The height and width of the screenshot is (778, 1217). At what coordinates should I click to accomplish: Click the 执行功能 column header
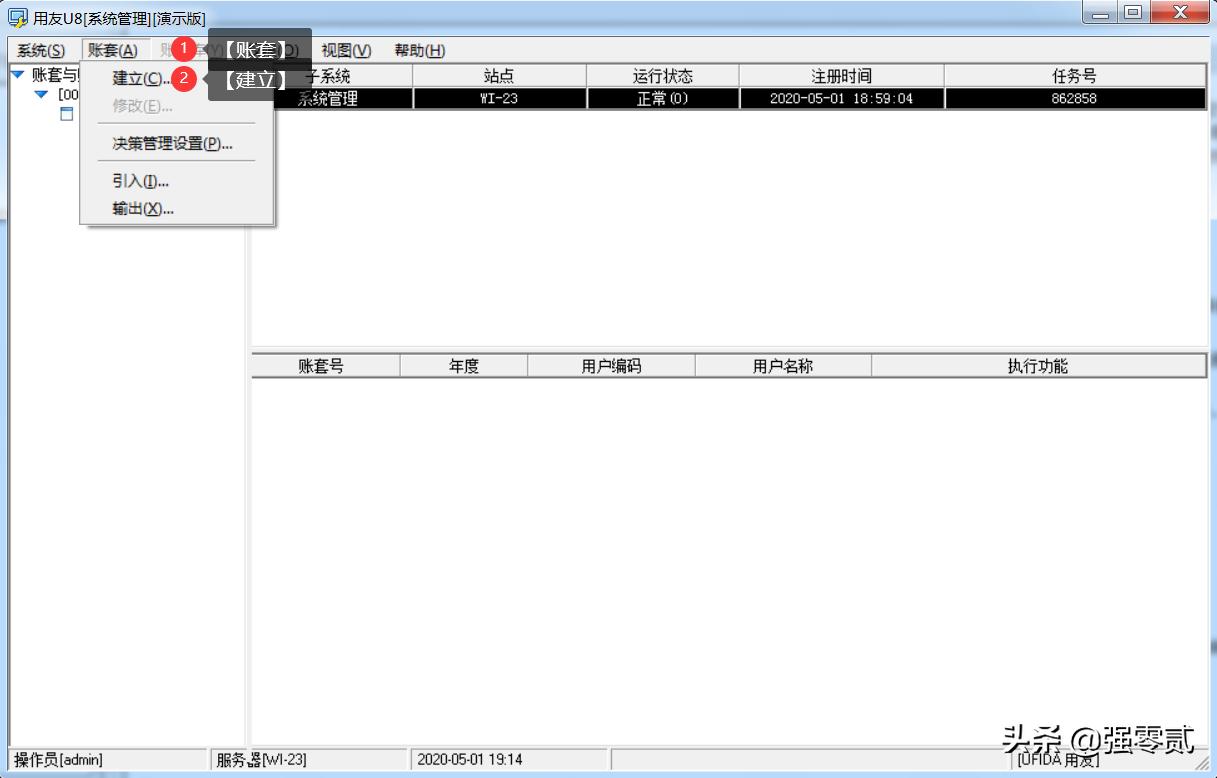(x=1037, y=365)
